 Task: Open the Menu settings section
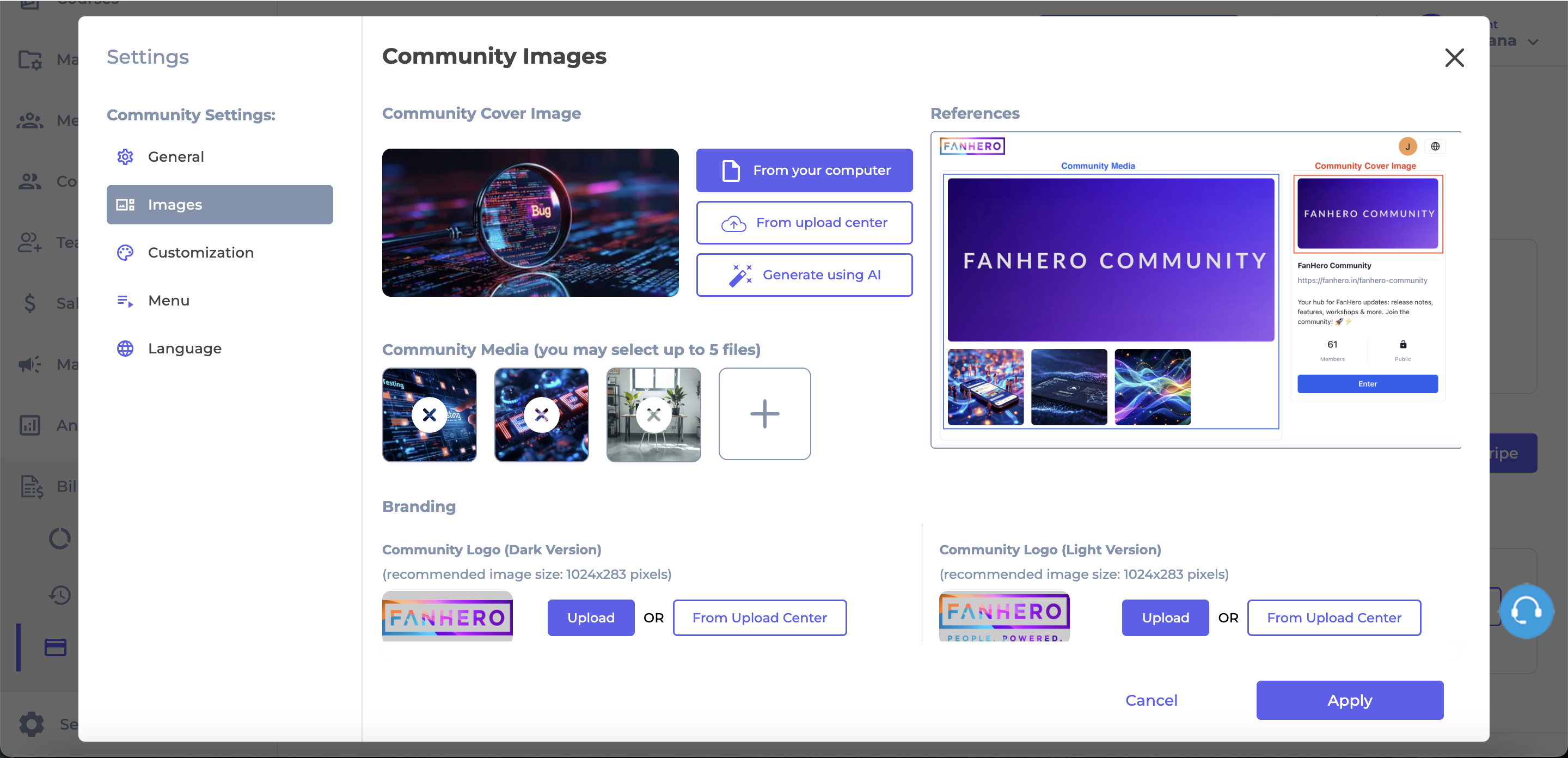coord(169,301)
